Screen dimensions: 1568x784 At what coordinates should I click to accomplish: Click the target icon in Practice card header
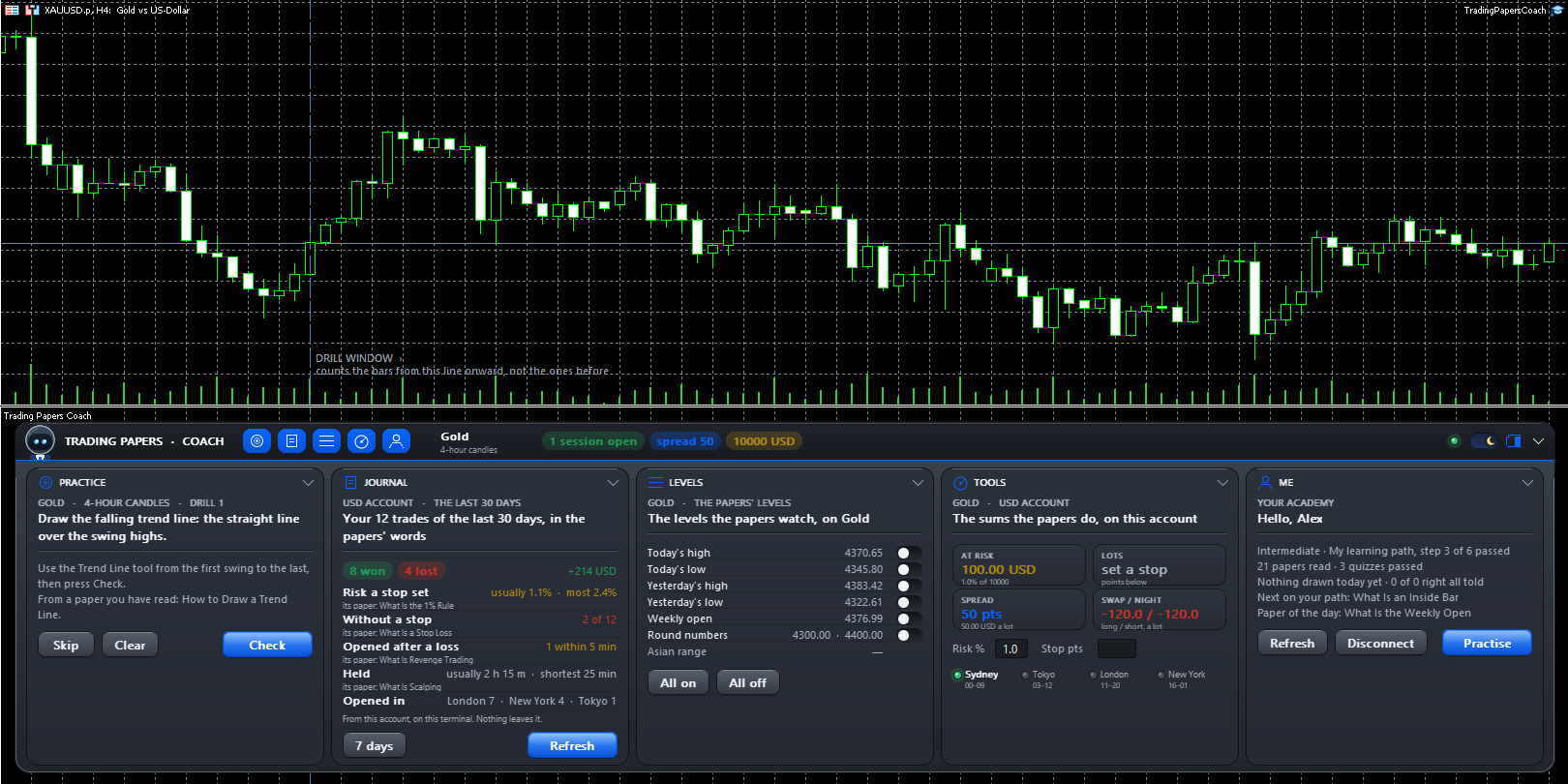click(x=45, y=482)
